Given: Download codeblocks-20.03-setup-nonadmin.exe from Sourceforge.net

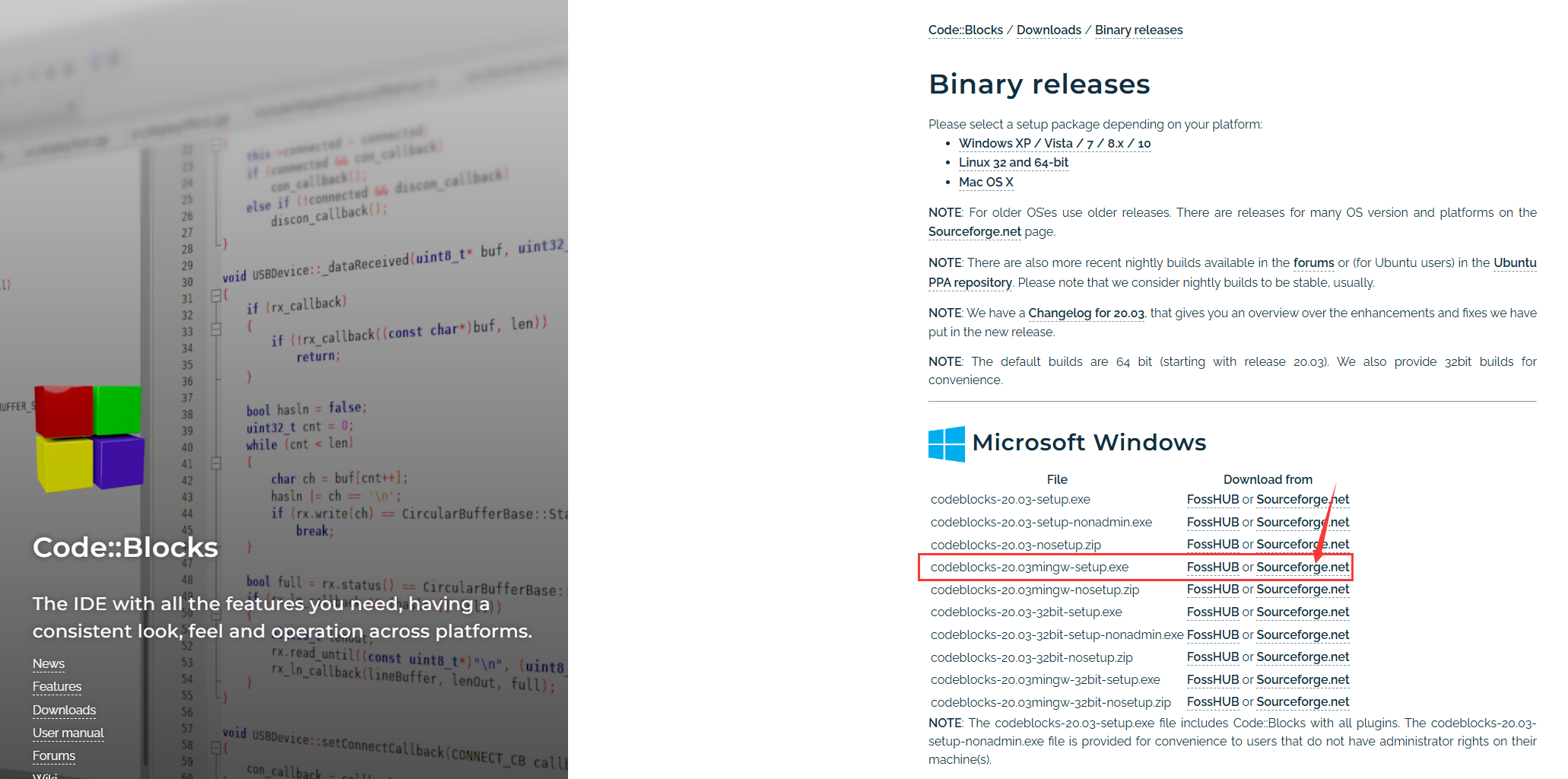Looking at the screenshot, I should (x=1303, y=522).
